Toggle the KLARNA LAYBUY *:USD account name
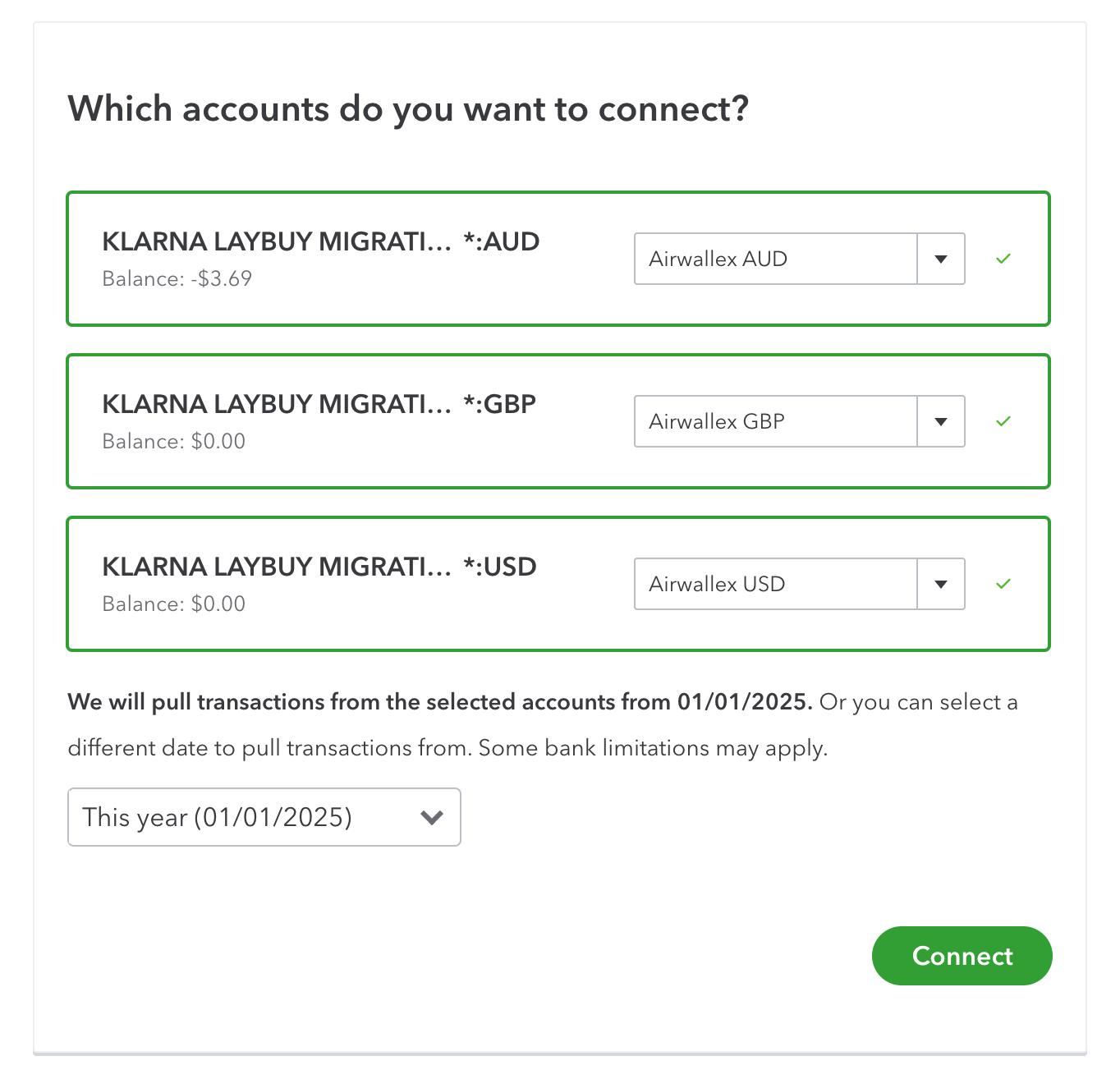Viewport: 1120px width, 1079px height. (319, 567)
